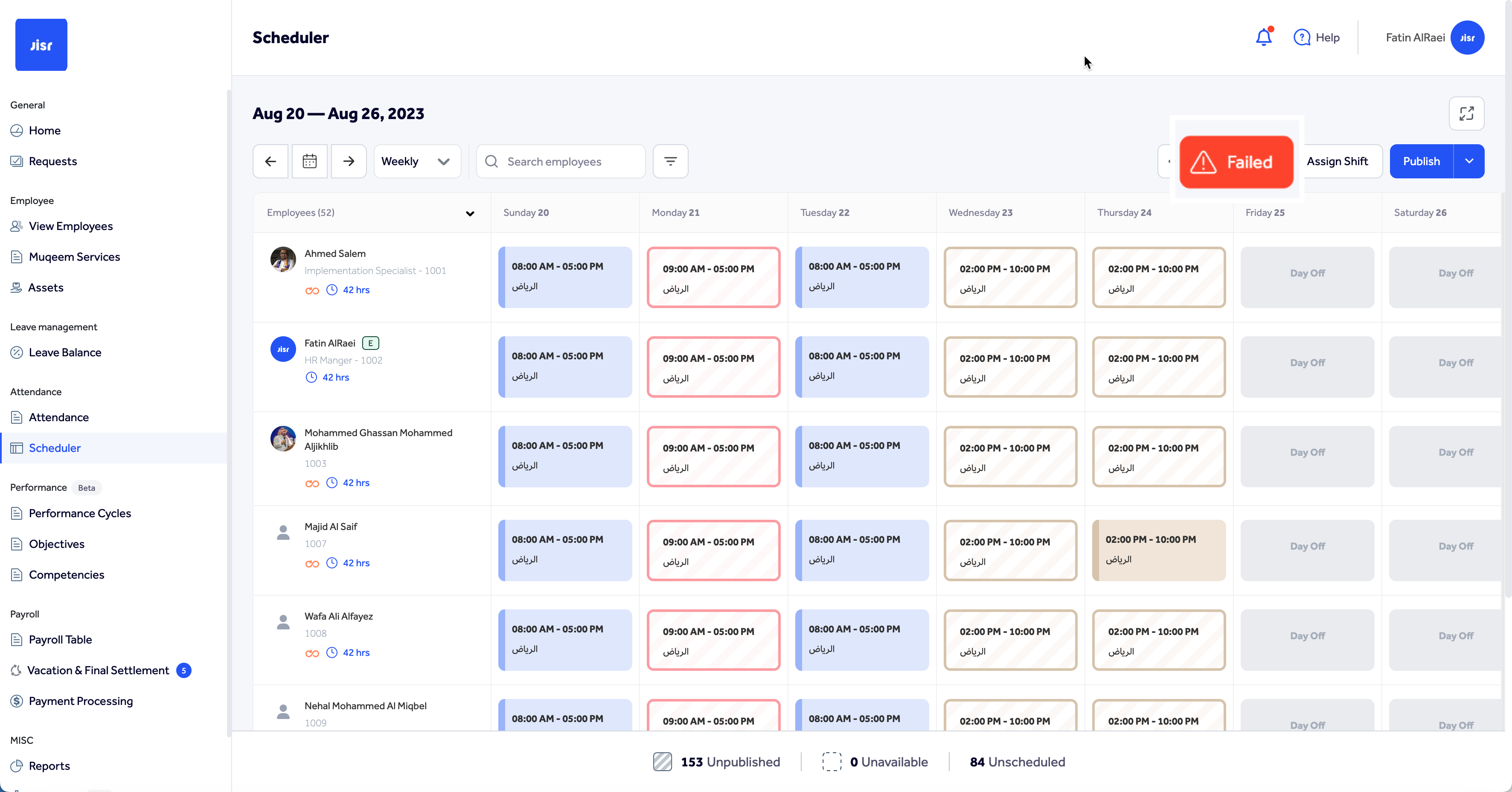Click the next week arrow

point(348,161)
